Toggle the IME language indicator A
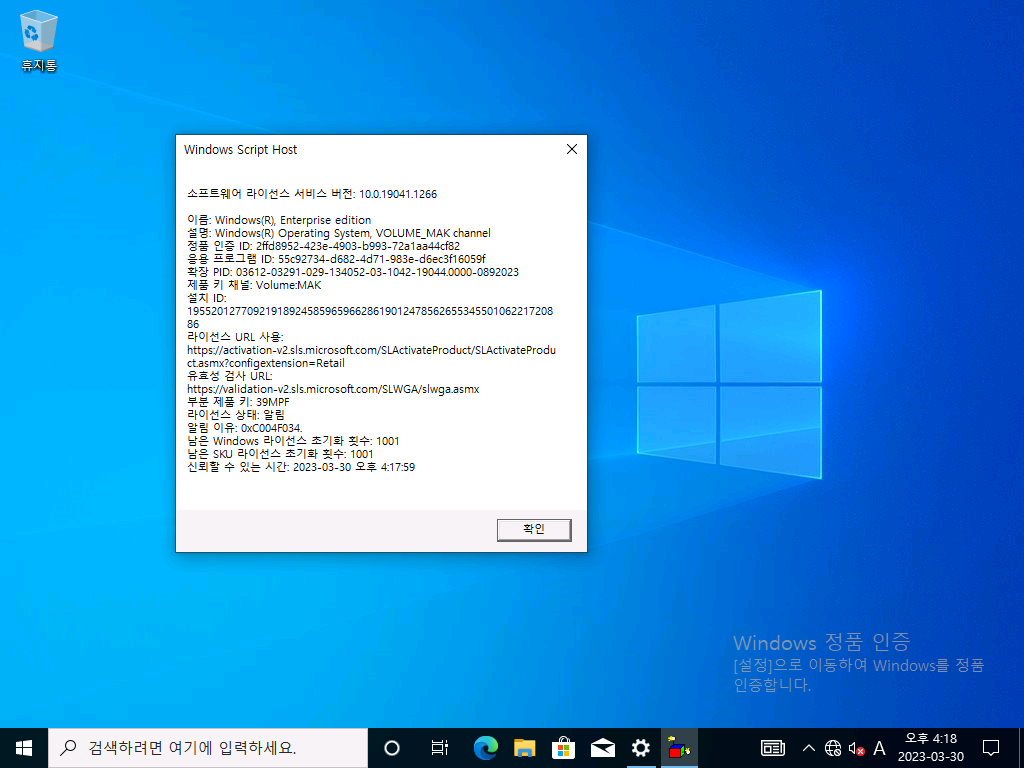The image size is (1024, 768). click(x=879, y=748)
